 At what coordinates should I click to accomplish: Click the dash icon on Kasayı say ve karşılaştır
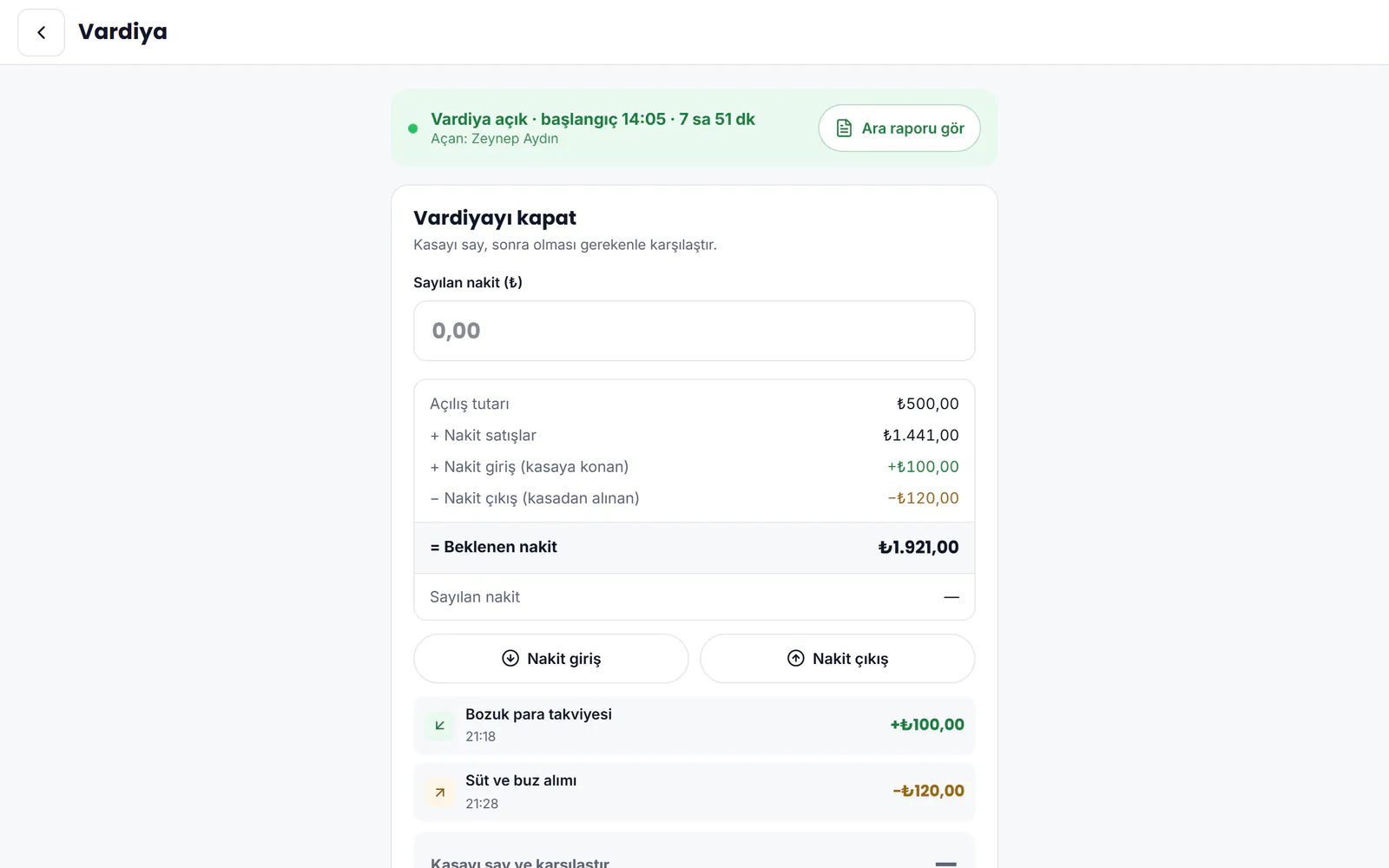[946, 864]
